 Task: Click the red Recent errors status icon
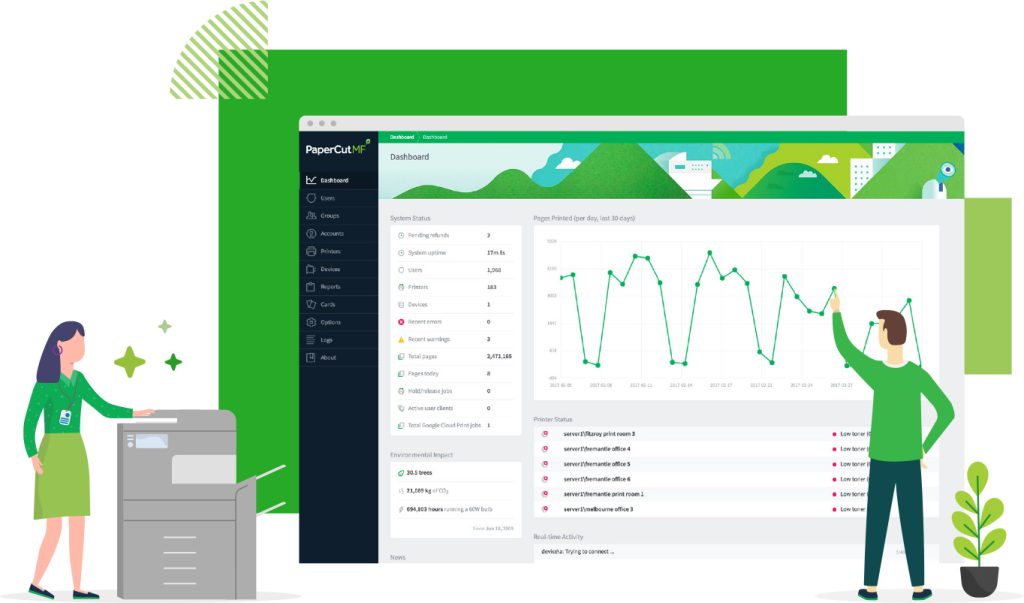point(401,322)
